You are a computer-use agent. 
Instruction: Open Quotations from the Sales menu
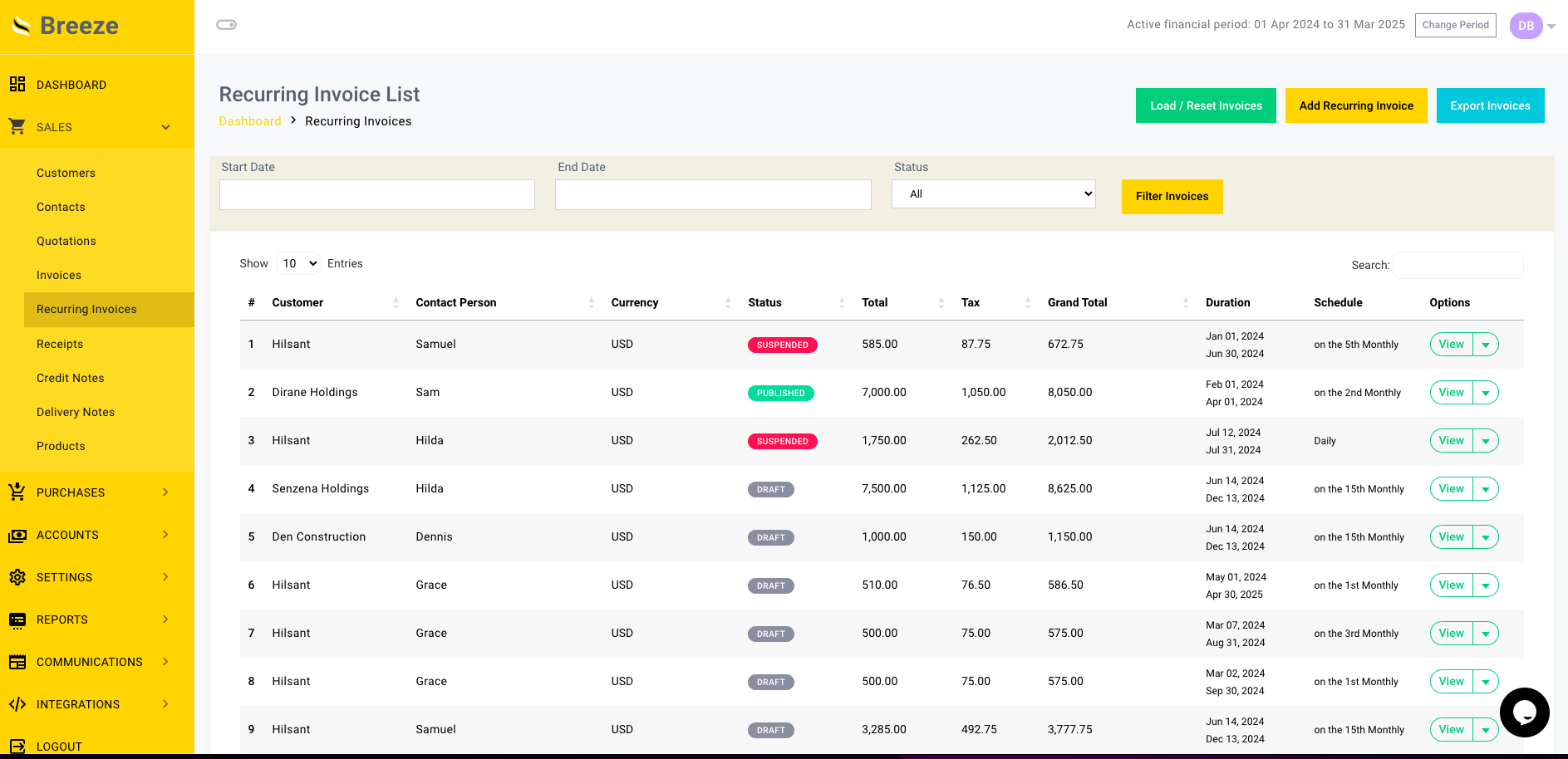tap(66, 241)
